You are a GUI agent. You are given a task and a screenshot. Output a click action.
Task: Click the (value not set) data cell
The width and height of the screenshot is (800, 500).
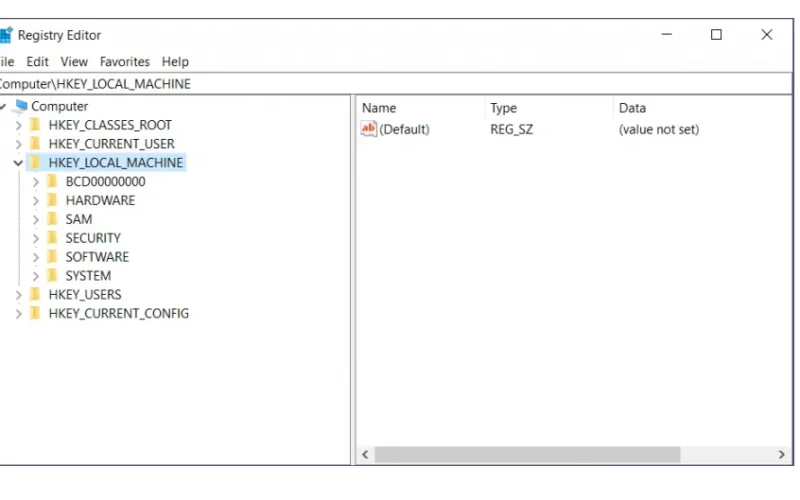659,130
